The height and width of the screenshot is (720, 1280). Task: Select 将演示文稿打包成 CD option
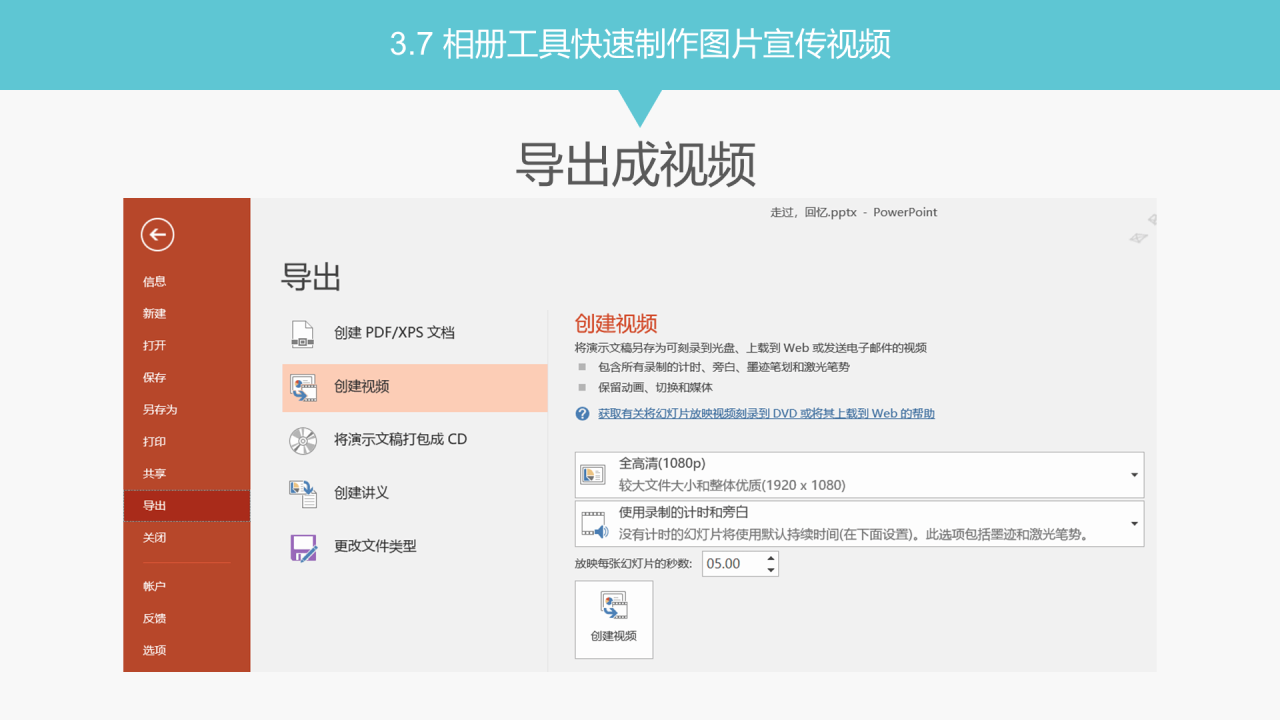pos(415,440)
